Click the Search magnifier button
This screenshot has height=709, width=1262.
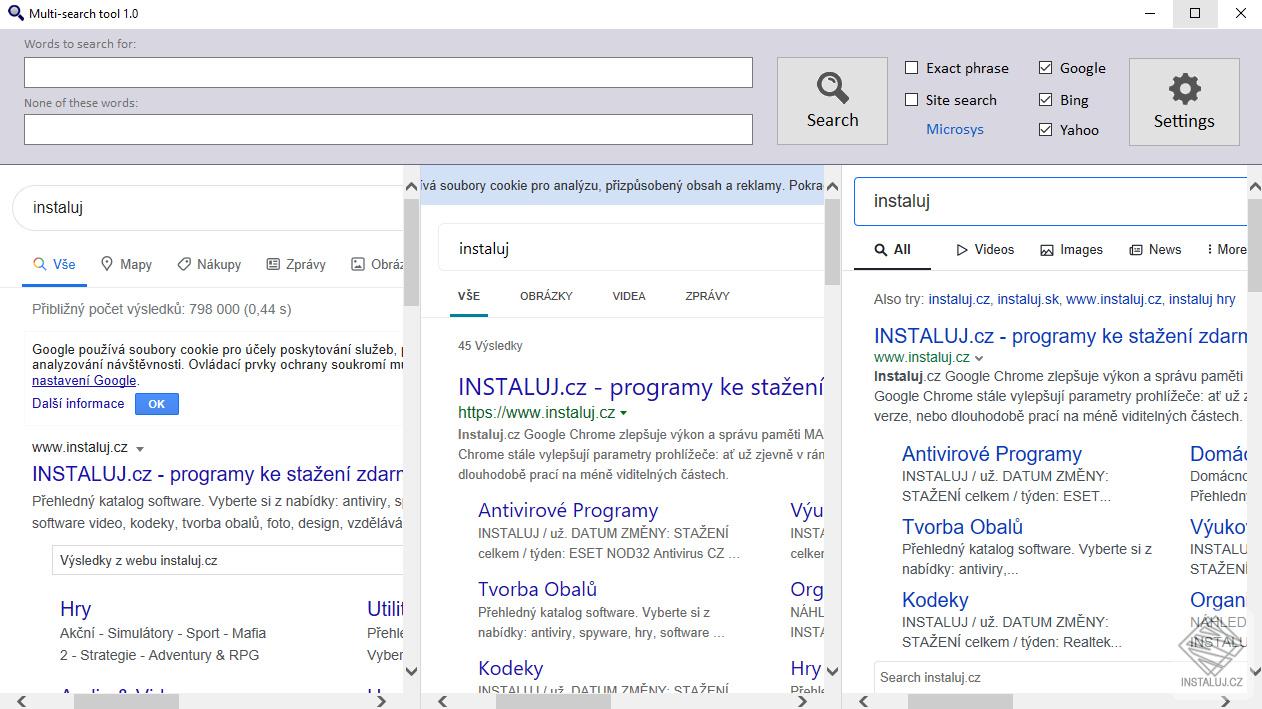832,101
